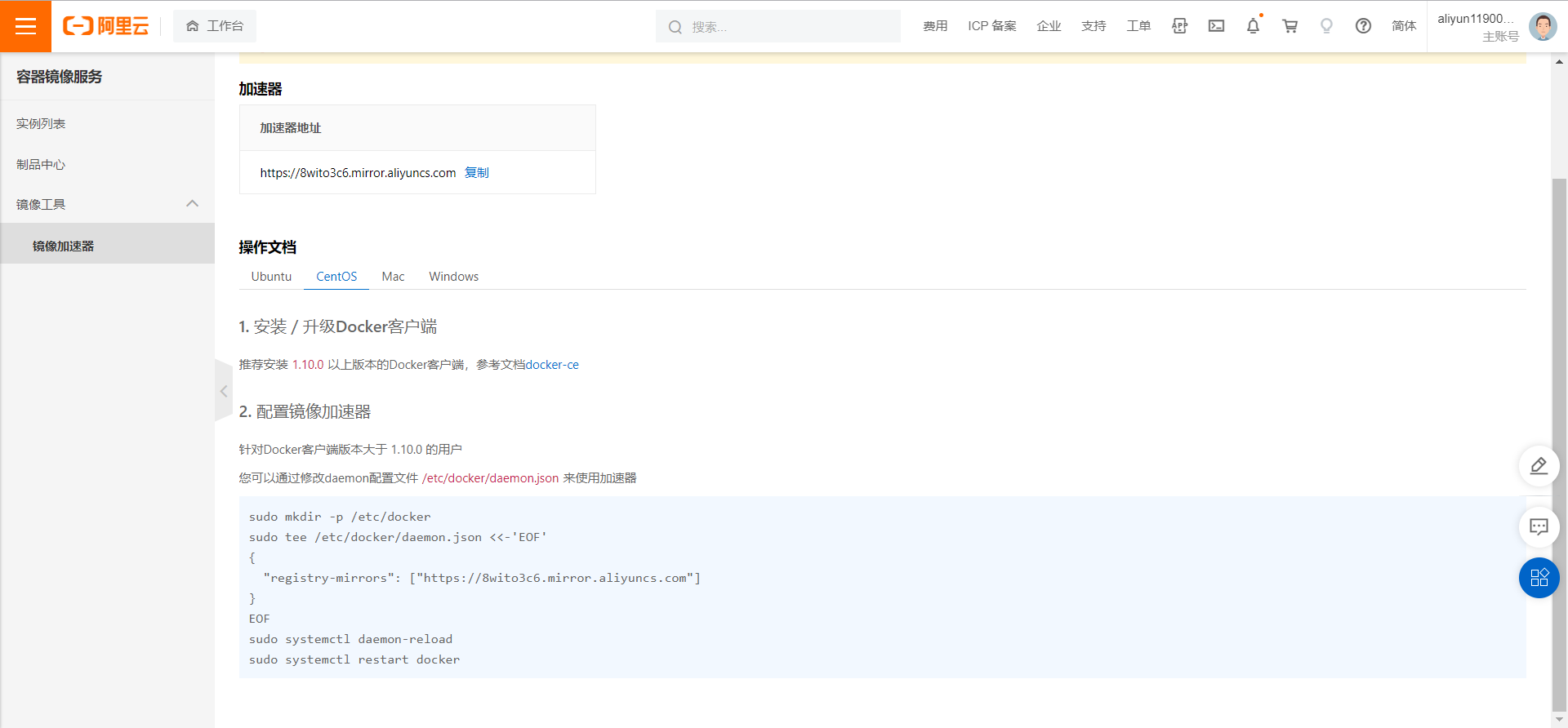Image resolution: width=1568 pixels, height=728 pixels.
Task: Click account name aliyun11900...
Action: click(1476, 19)
